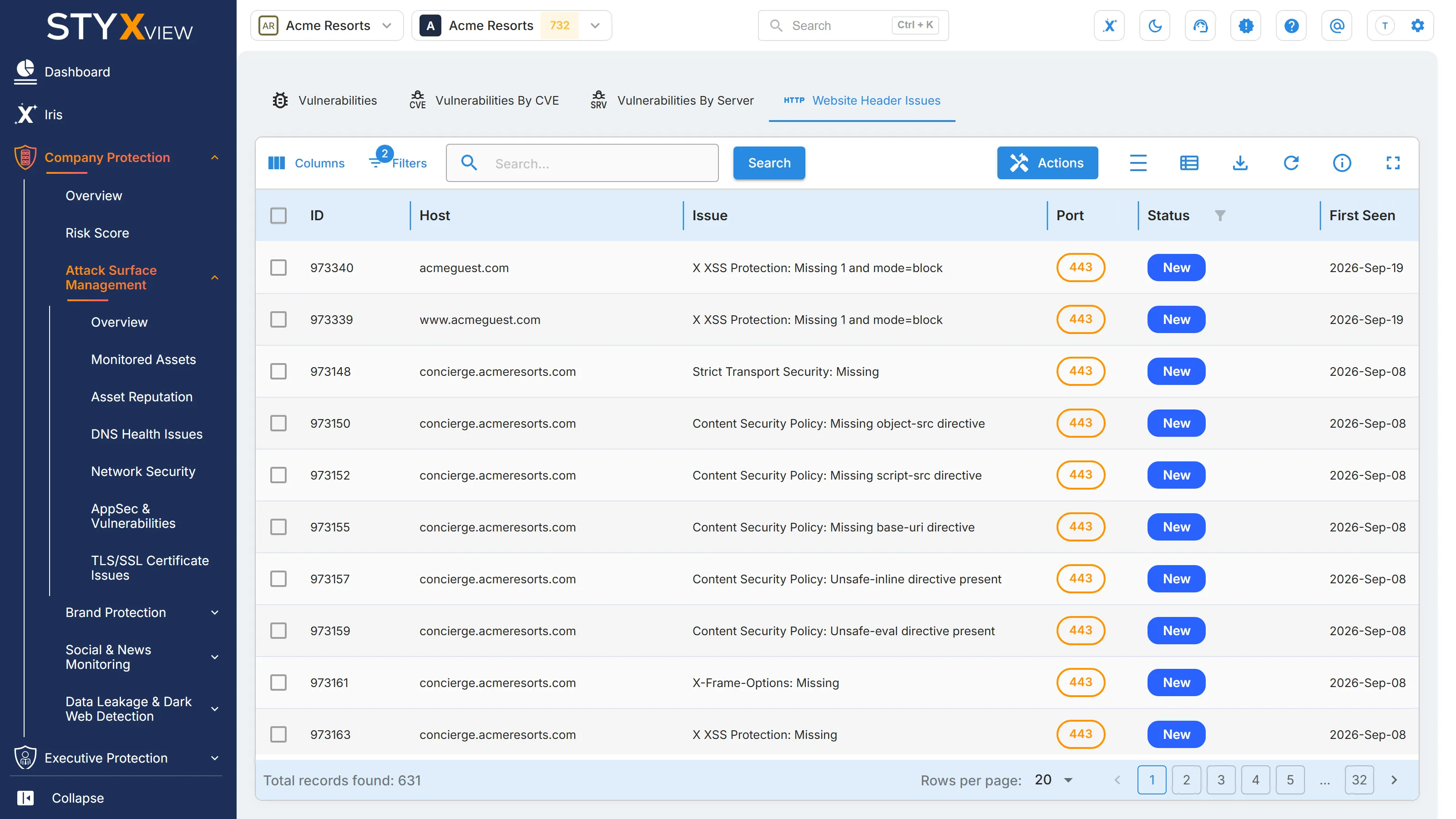Image resolution: width=1456 pixels, height=819 pixels.
Task: Check row 973155 checkbox
Action: click(x=278, y=527)
